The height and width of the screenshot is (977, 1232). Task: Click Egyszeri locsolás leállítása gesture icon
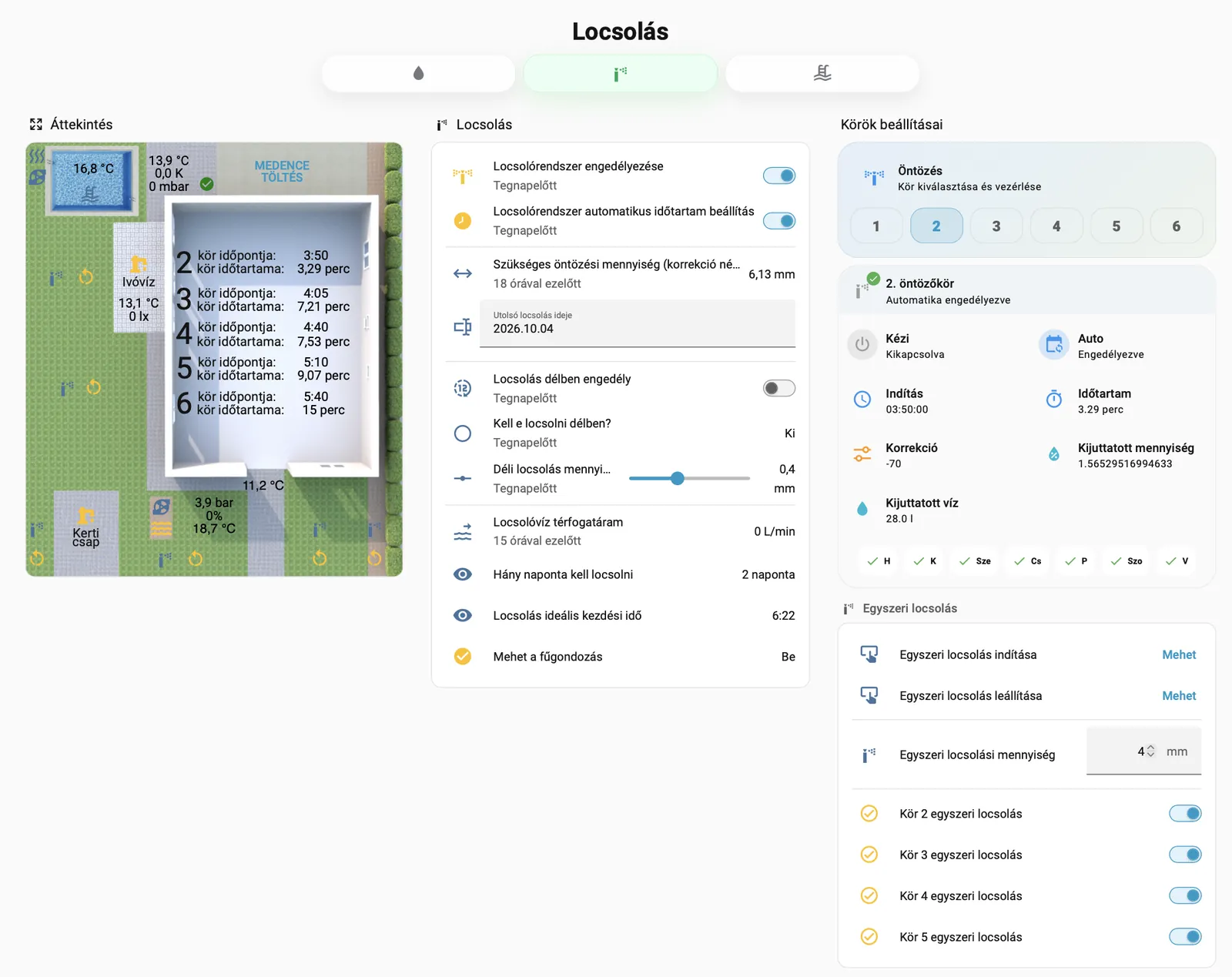[869, 695]
